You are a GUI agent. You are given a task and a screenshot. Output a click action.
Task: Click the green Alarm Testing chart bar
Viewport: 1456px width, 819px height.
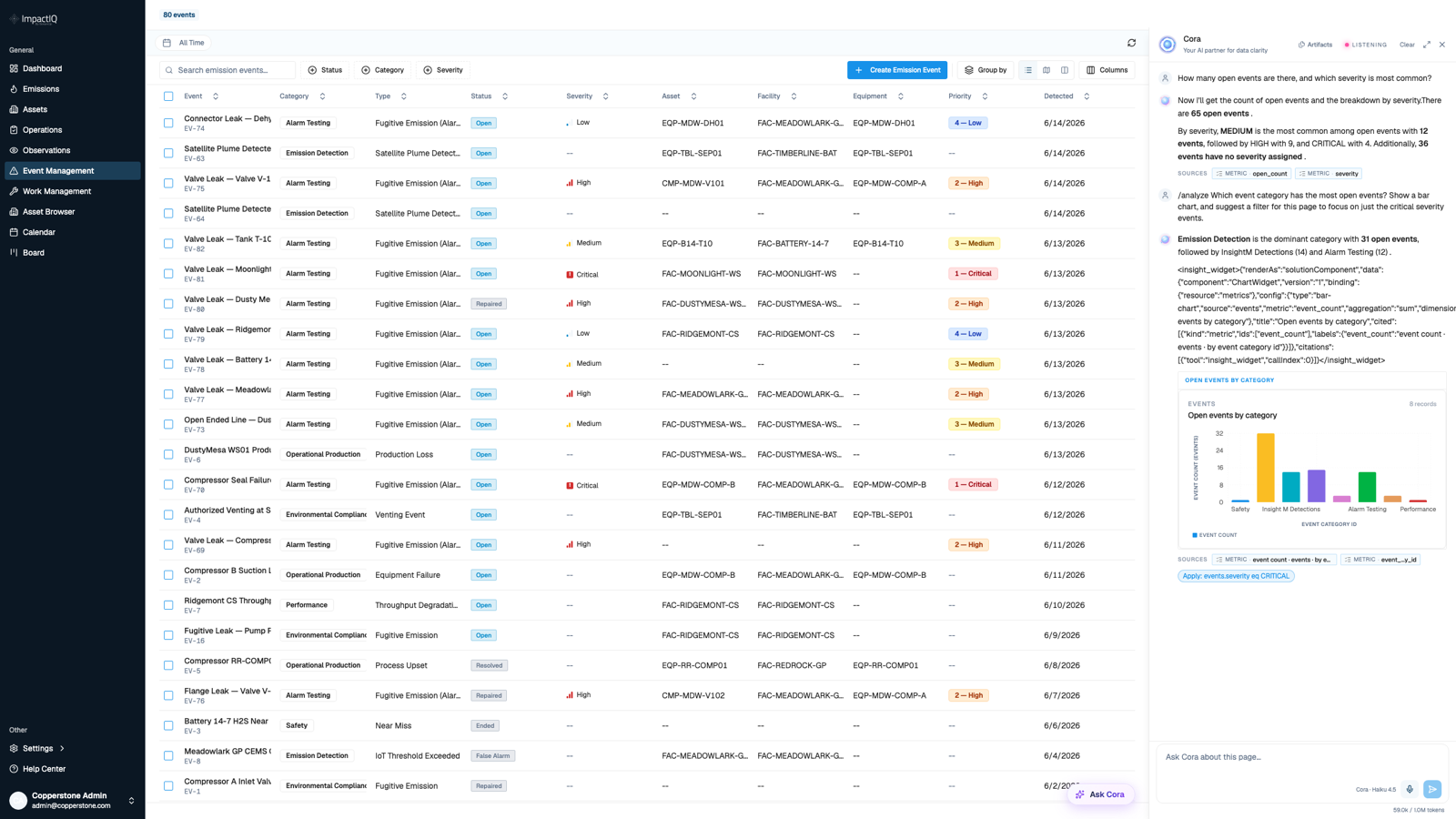tap(1367, 487)
